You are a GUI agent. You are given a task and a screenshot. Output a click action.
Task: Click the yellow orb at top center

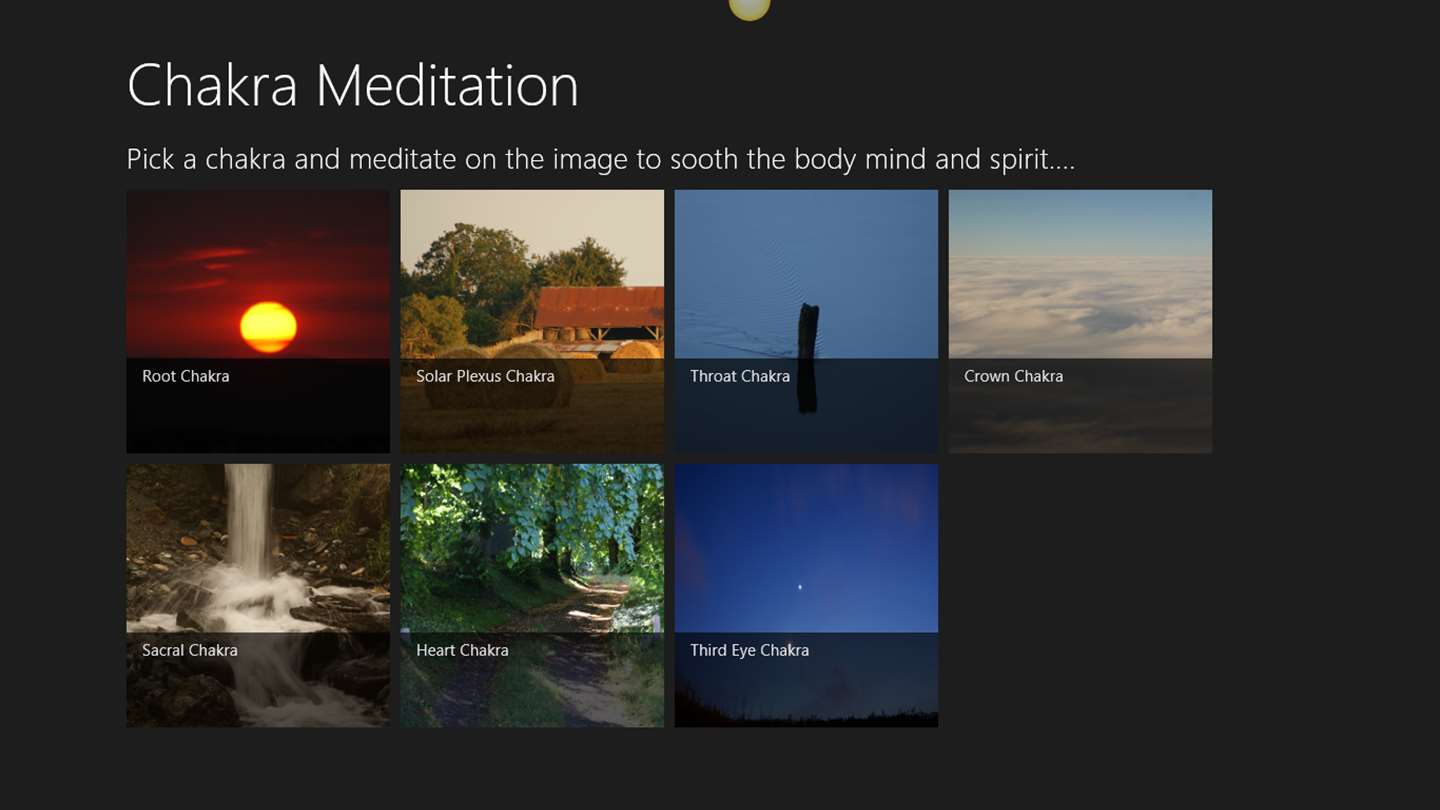tap(749, 8)
